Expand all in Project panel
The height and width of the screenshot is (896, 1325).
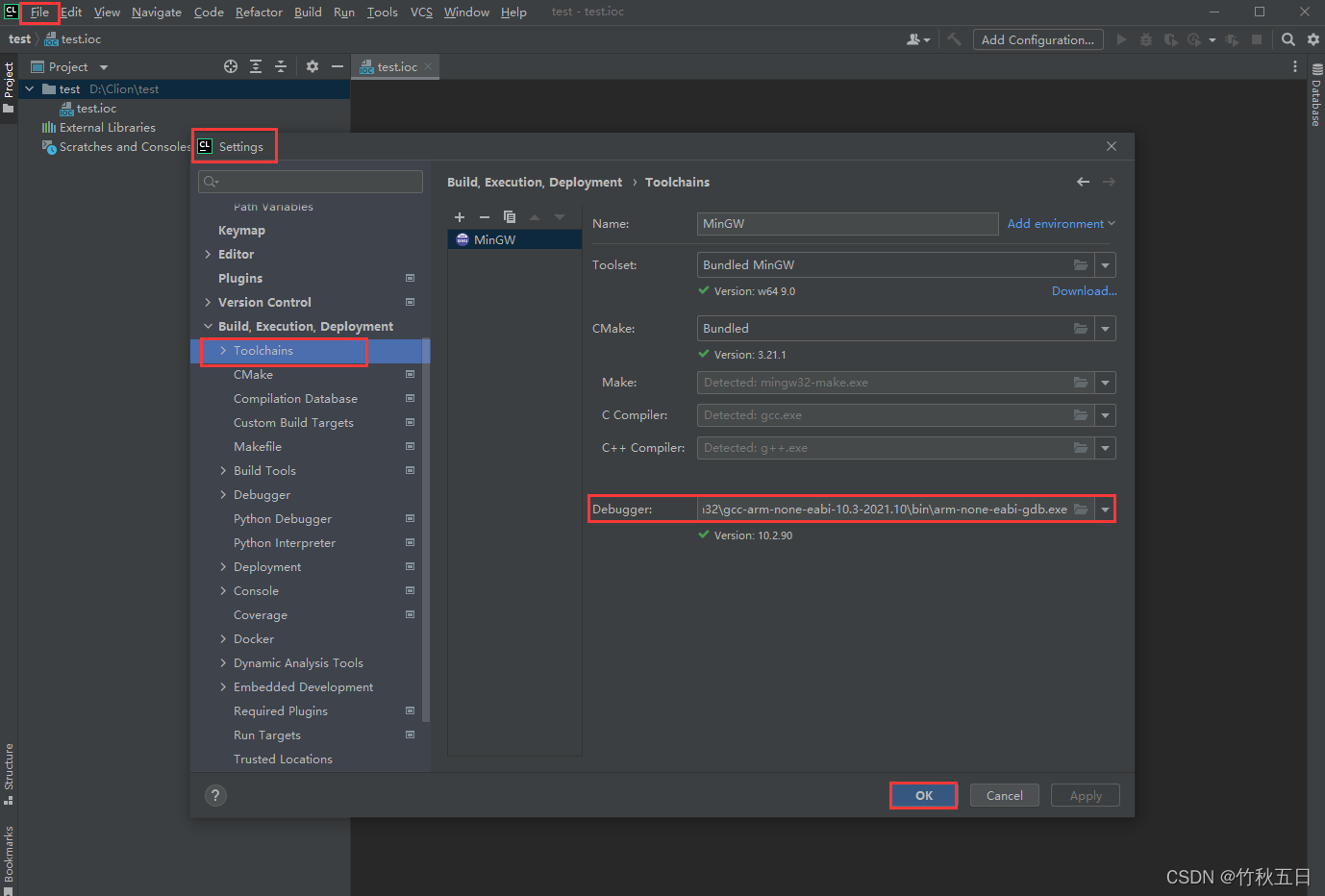pyautogui.click(x=256, y=66)
